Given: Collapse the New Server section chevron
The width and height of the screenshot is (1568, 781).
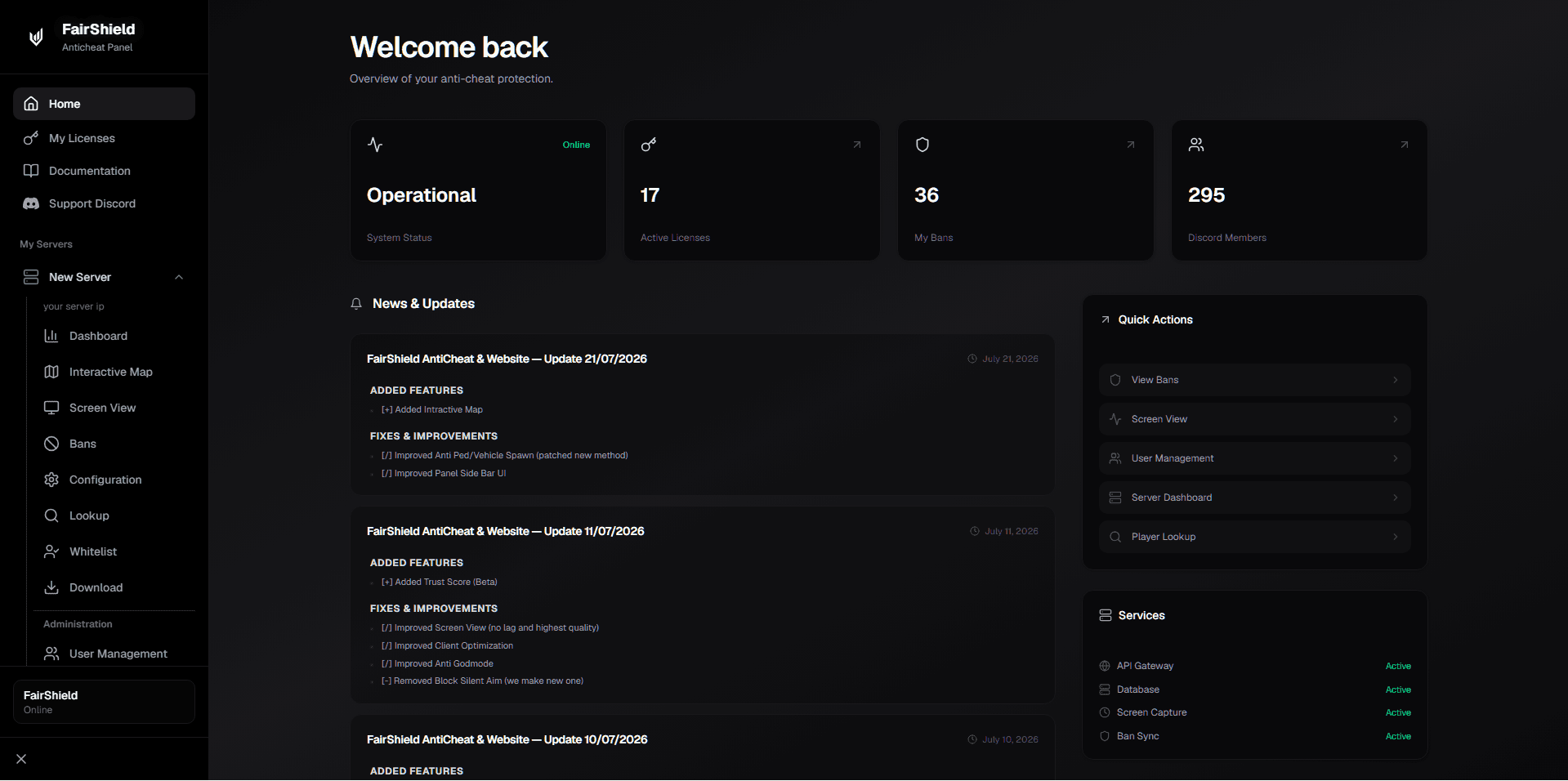Looking at the screenshot, I should tap(179, 277).
